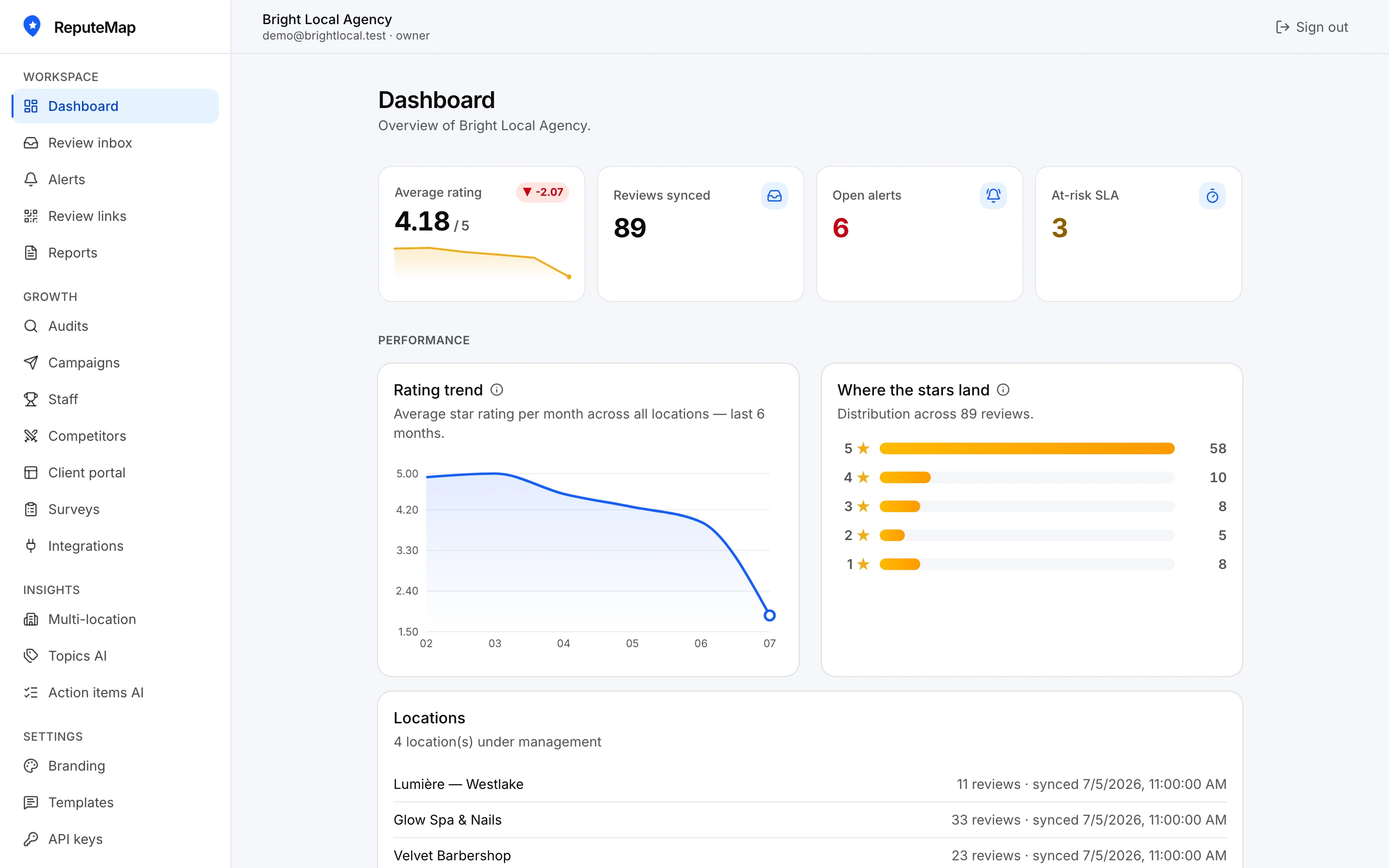Open API keys settings
The height and width of the screenshot is (868, 1389).
[x=115, y=839]
